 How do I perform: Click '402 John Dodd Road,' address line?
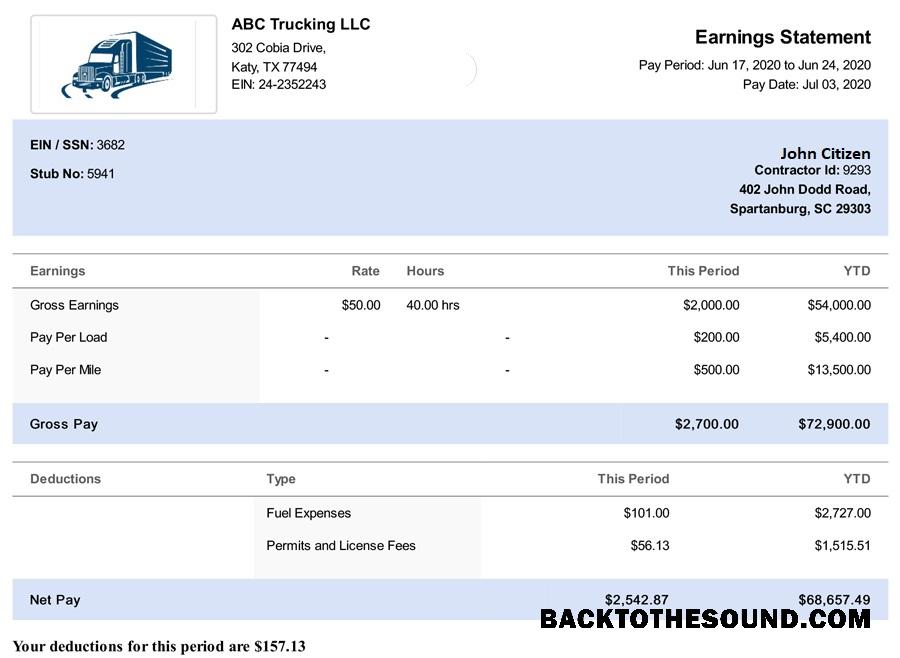[805, 189]
